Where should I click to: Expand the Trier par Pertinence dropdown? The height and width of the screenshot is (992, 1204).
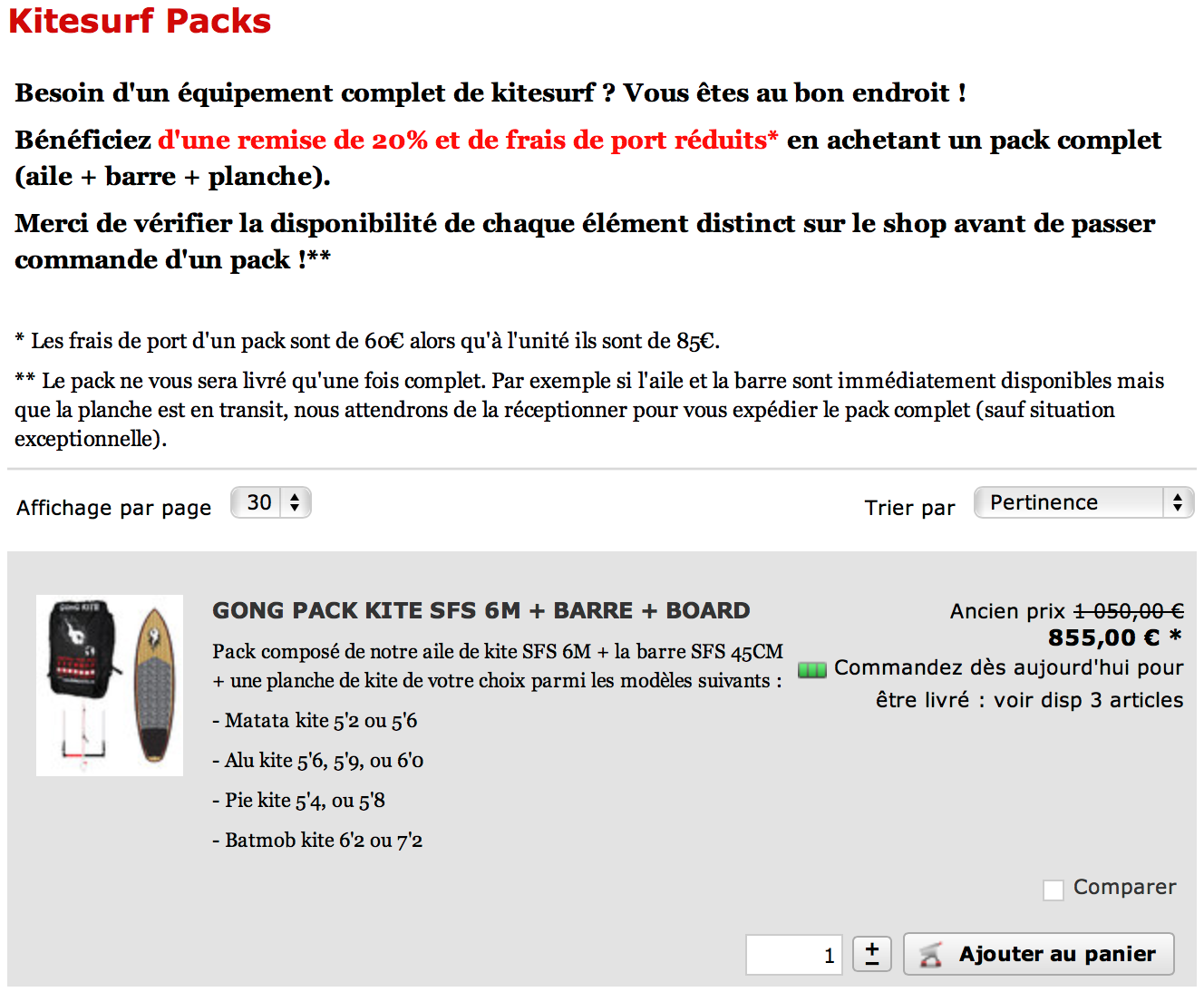tap(1084, 502)
